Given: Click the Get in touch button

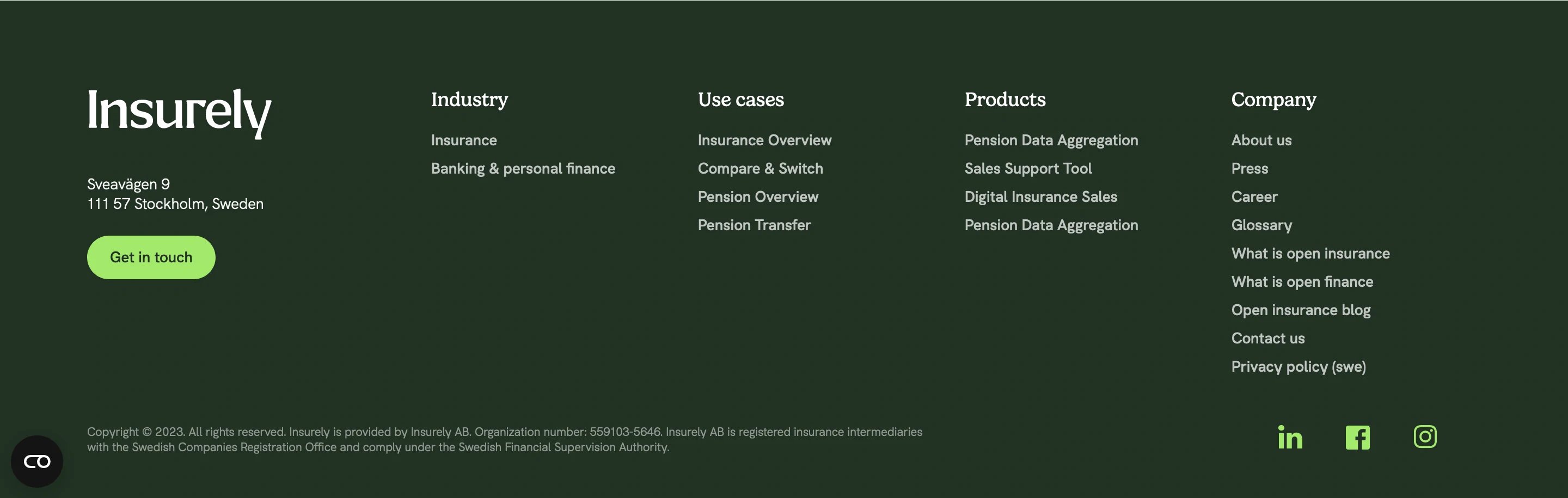Looking at the screenshot, I should 150,257.
